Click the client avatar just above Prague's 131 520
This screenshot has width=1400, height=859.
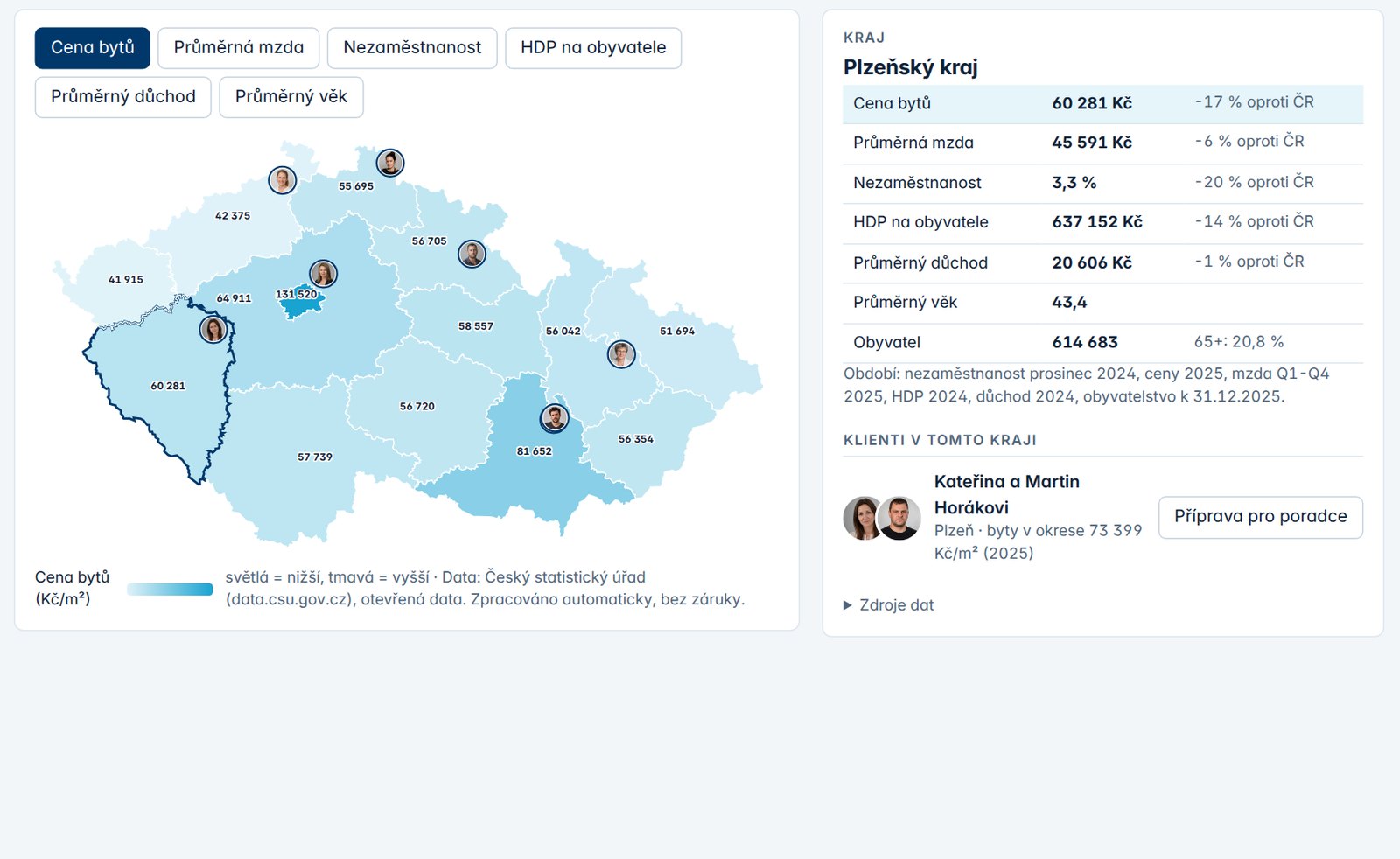pyautogui.click(x=323, y=274)
